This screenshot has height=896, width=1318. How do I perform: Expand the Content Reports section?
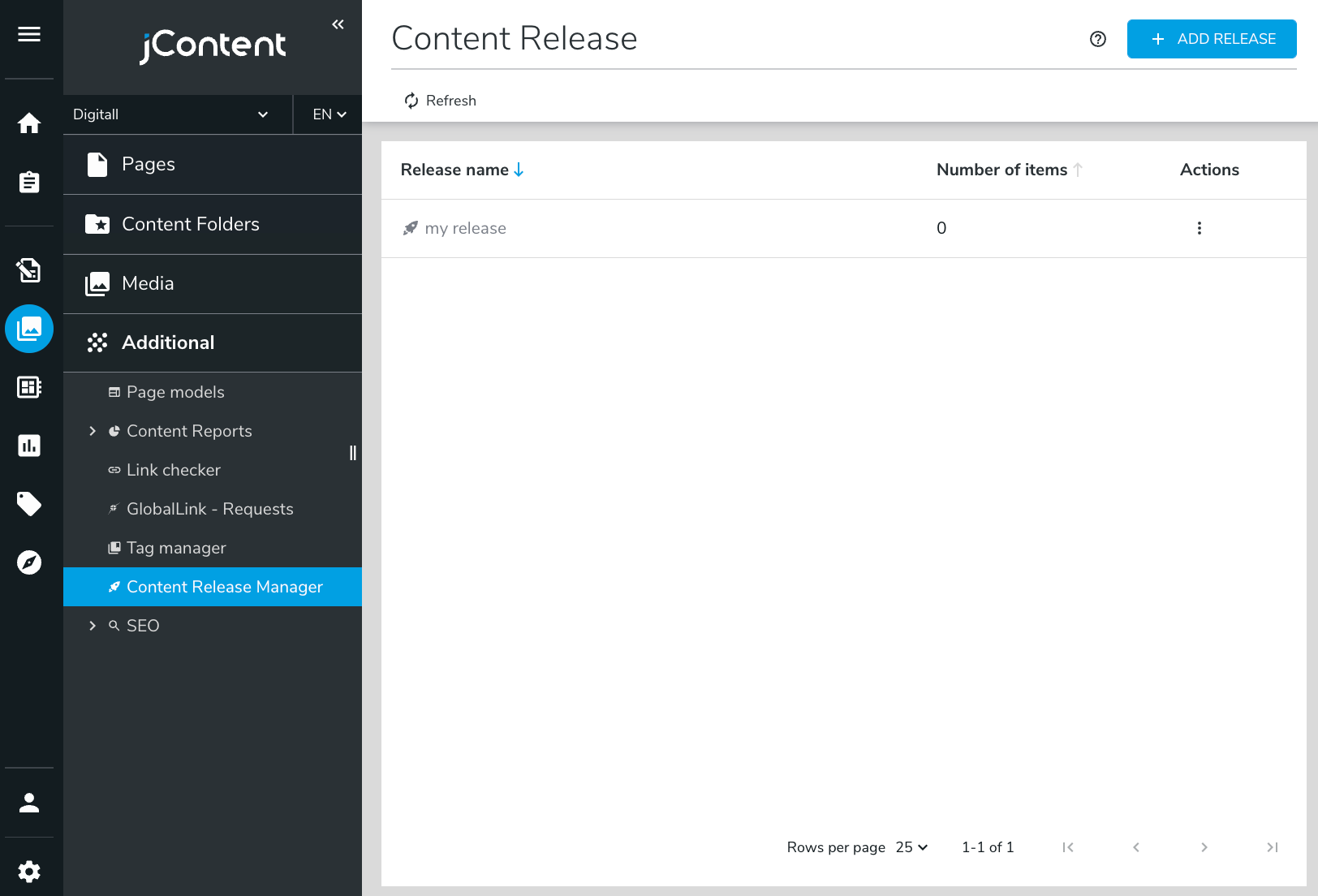[x=93, y=431]
